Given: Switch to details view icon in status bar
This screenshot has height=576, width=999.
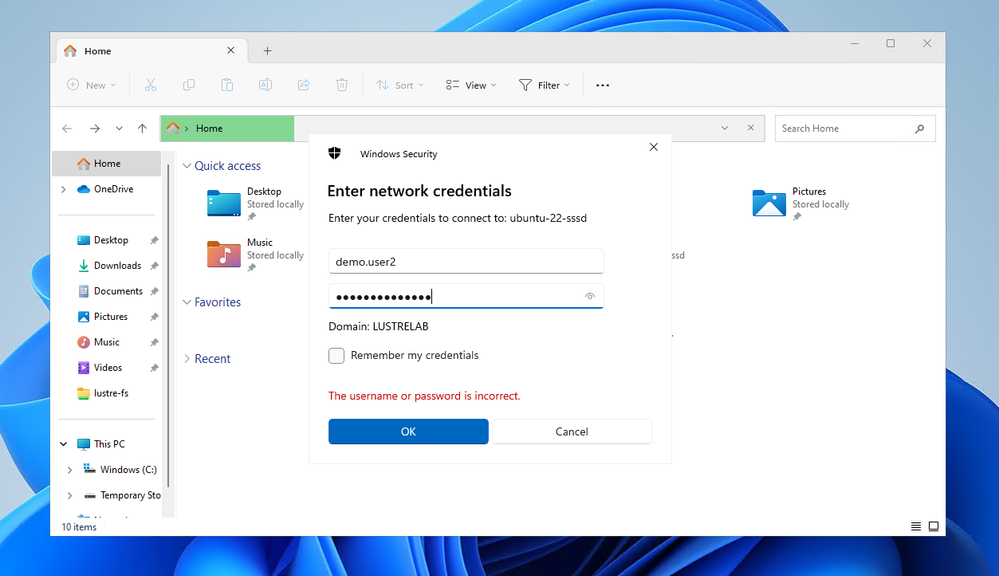Looking at the screenshot, I should pos(916,526).
